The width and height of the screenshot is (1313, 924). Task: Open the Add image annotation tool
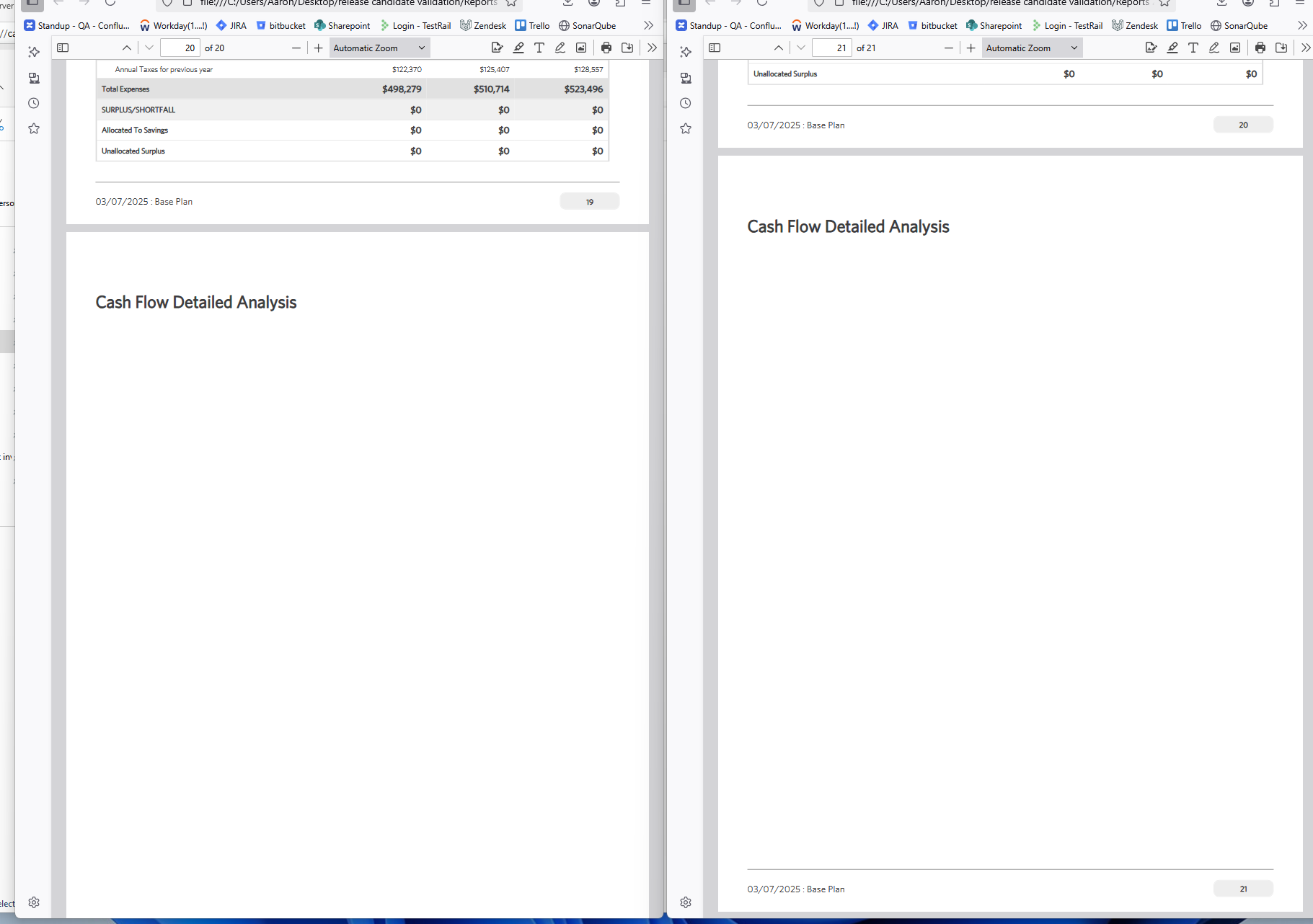581,48
